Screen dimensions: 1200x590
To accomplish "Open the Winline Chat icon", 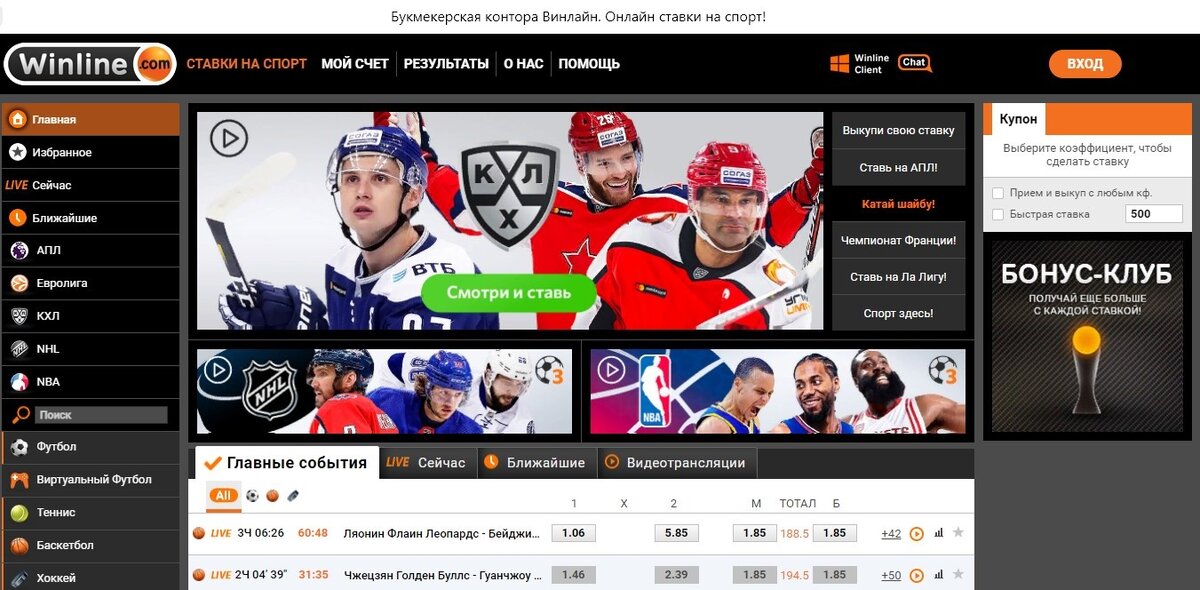I will 915,63.
